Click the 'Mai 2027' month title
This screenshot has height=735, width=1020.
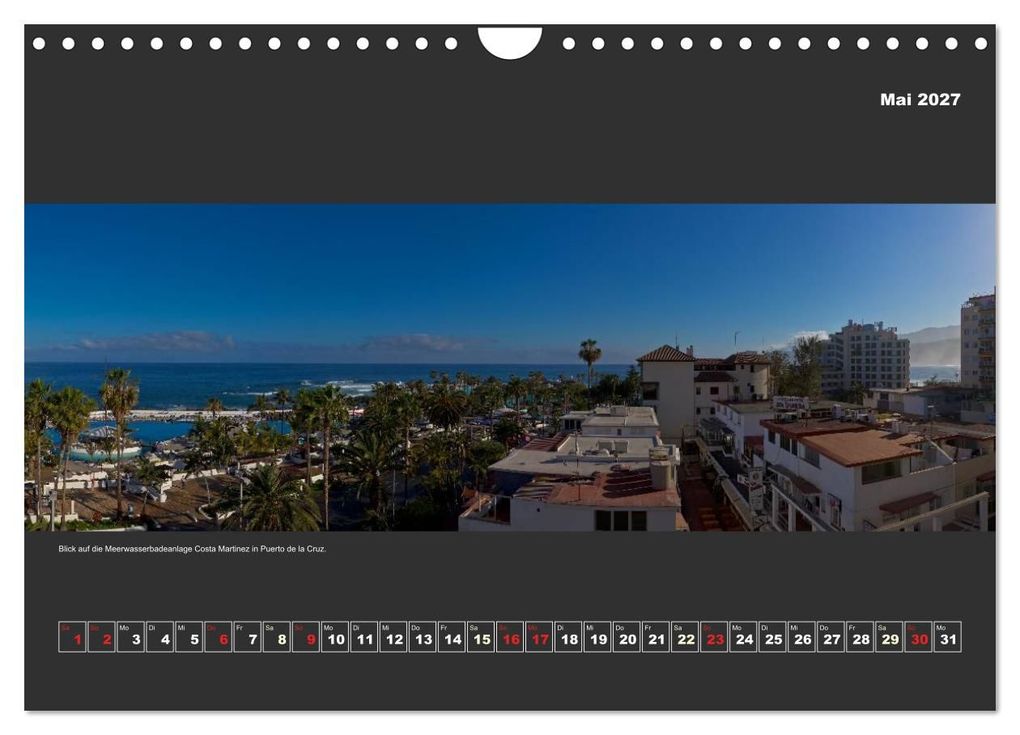pyautogui.click(x=920, y=100)
